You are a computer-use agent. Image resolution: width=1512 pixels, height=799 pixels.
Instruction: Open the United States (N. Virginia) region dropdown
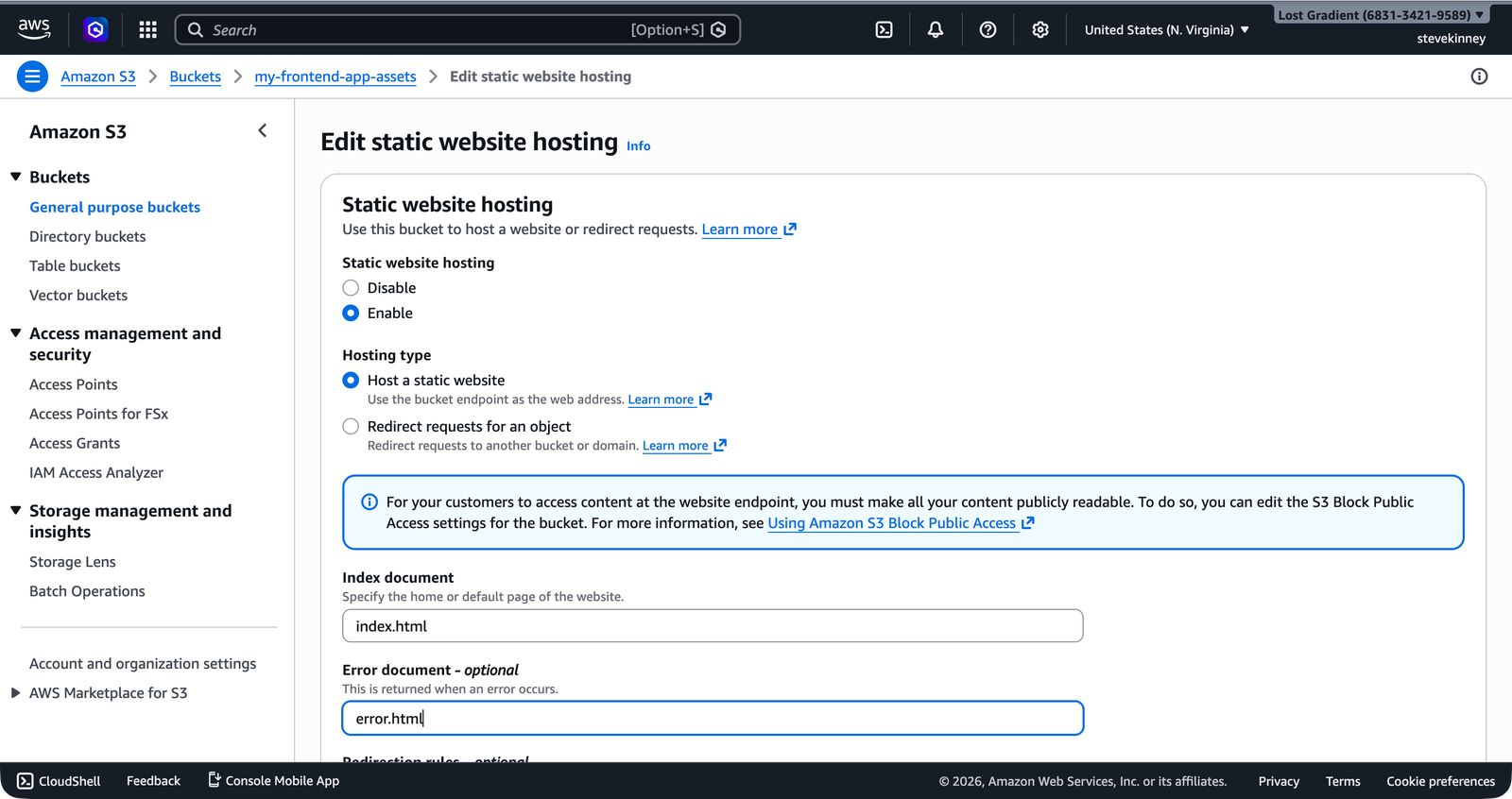(1166, 30)
